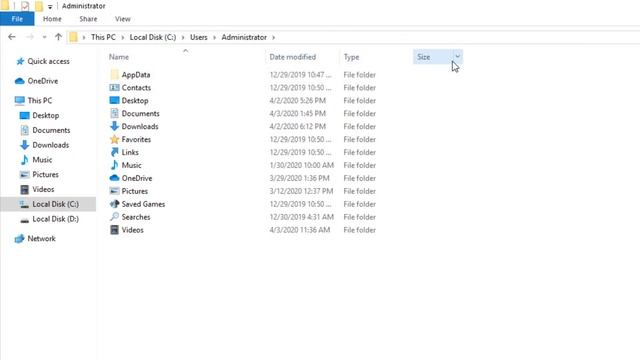The image size is (640, 360).
Task: Click the OneDrive cloud icon in sidebar
Action: pyautogui.click(x=20, y=81)
